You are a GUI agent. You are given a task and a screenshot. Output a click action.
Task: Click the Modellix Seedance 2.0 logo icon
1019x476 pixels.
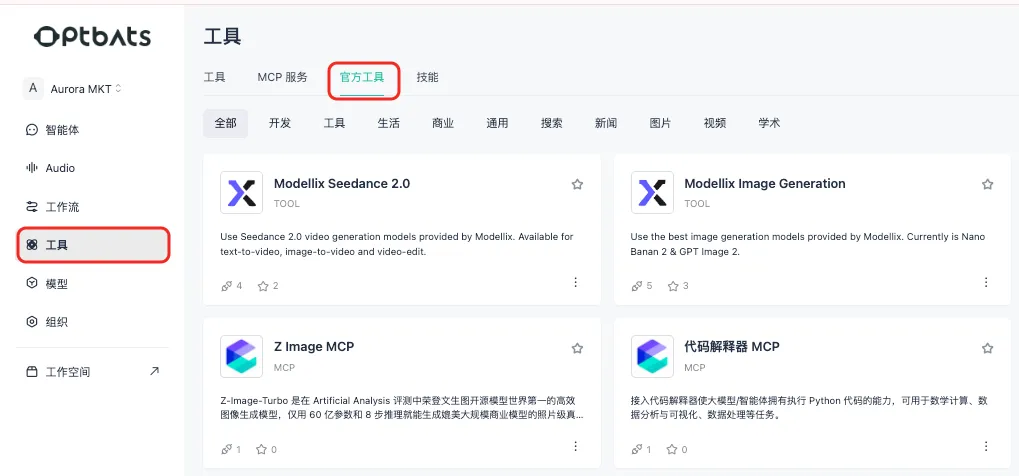pos(242,192)
